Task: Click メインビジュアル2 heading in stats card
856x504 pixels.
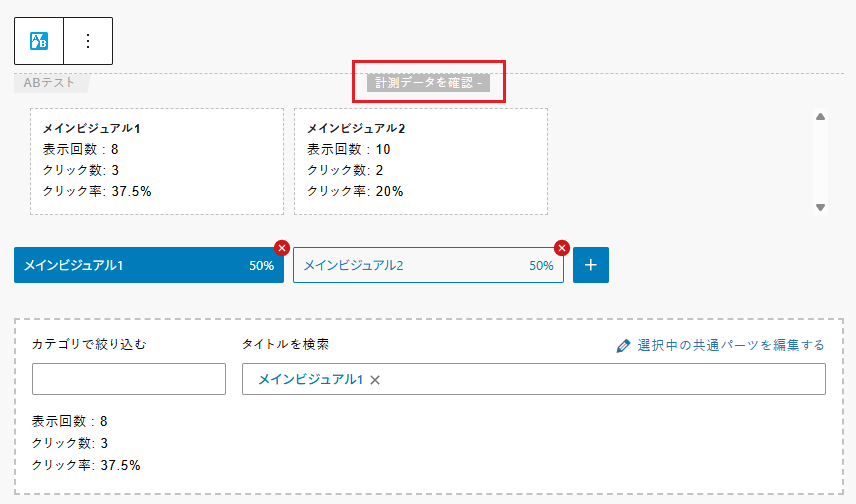Action: click(356, 128)
